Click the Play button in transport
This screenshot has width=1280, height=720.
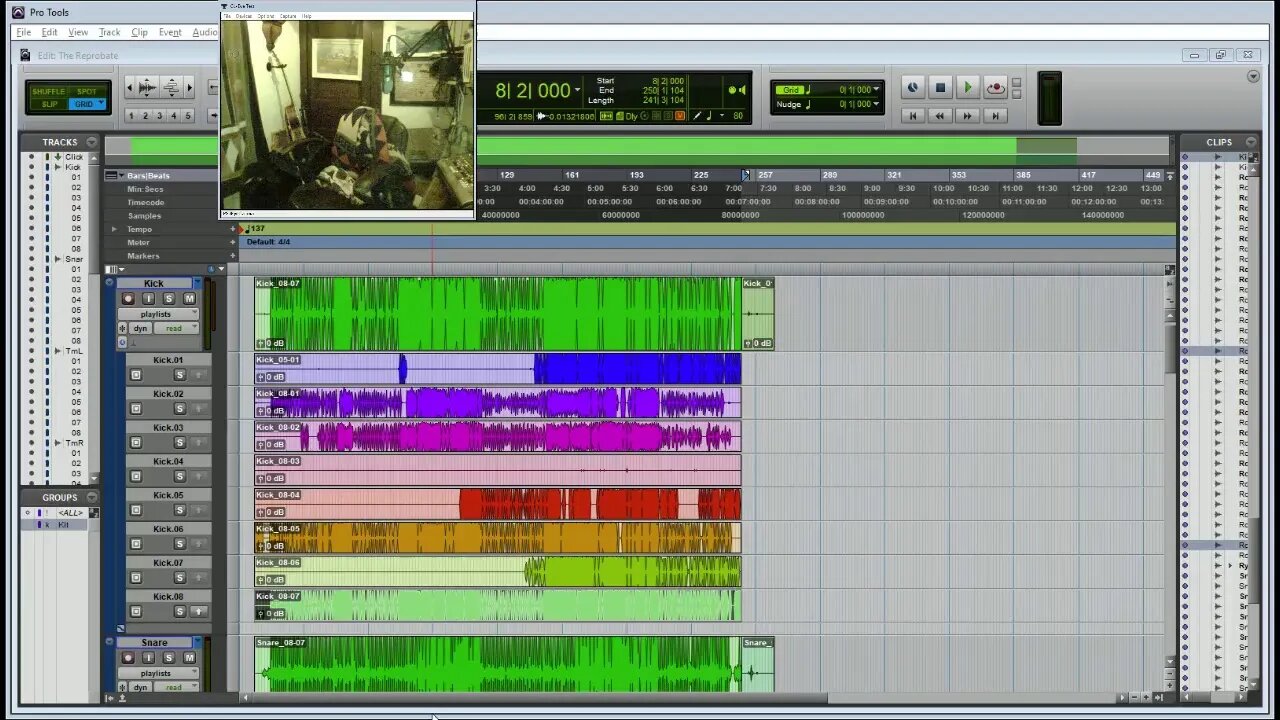[967, 88]
